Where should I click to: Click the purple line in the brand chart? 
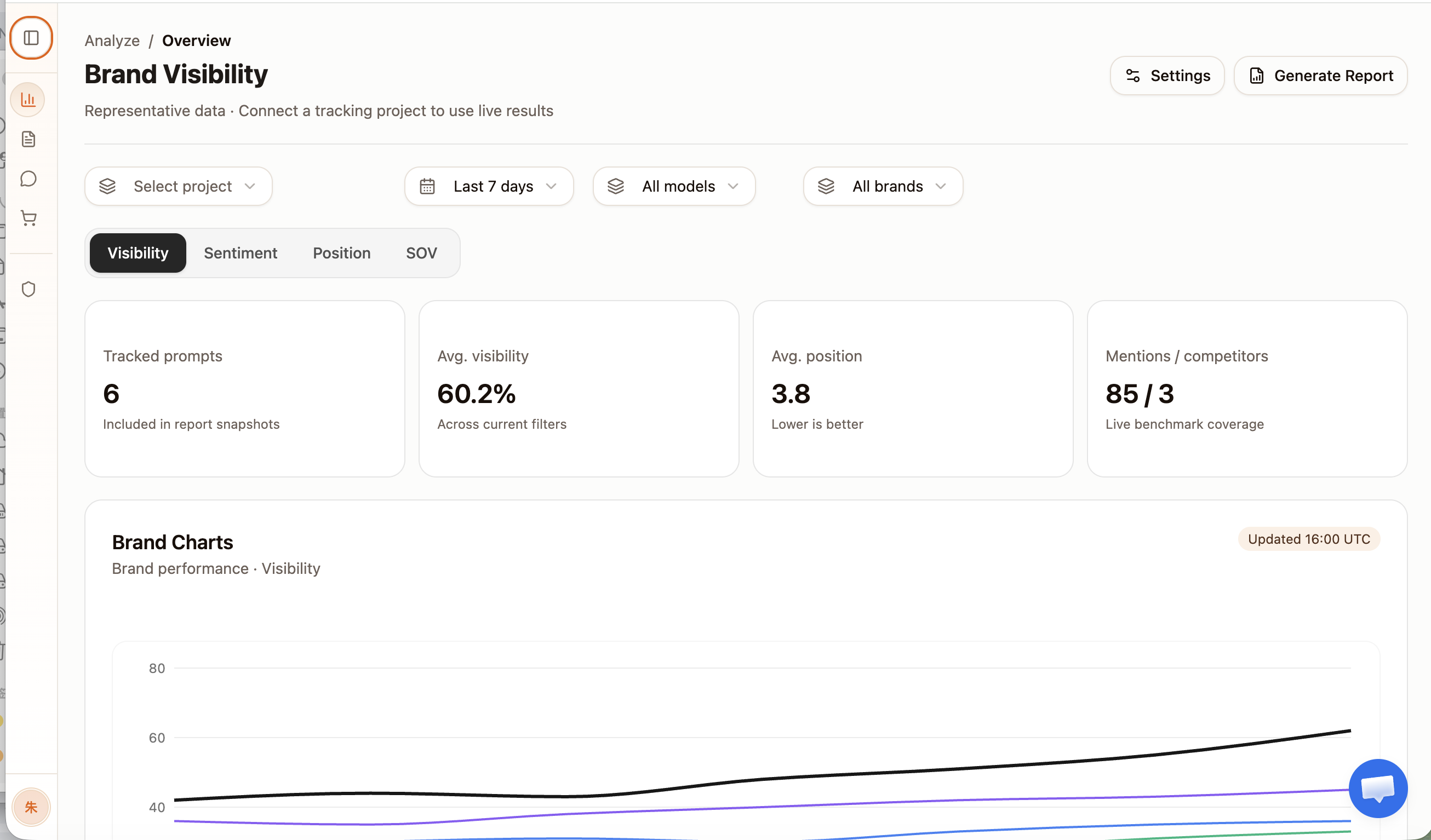point(762,806)
